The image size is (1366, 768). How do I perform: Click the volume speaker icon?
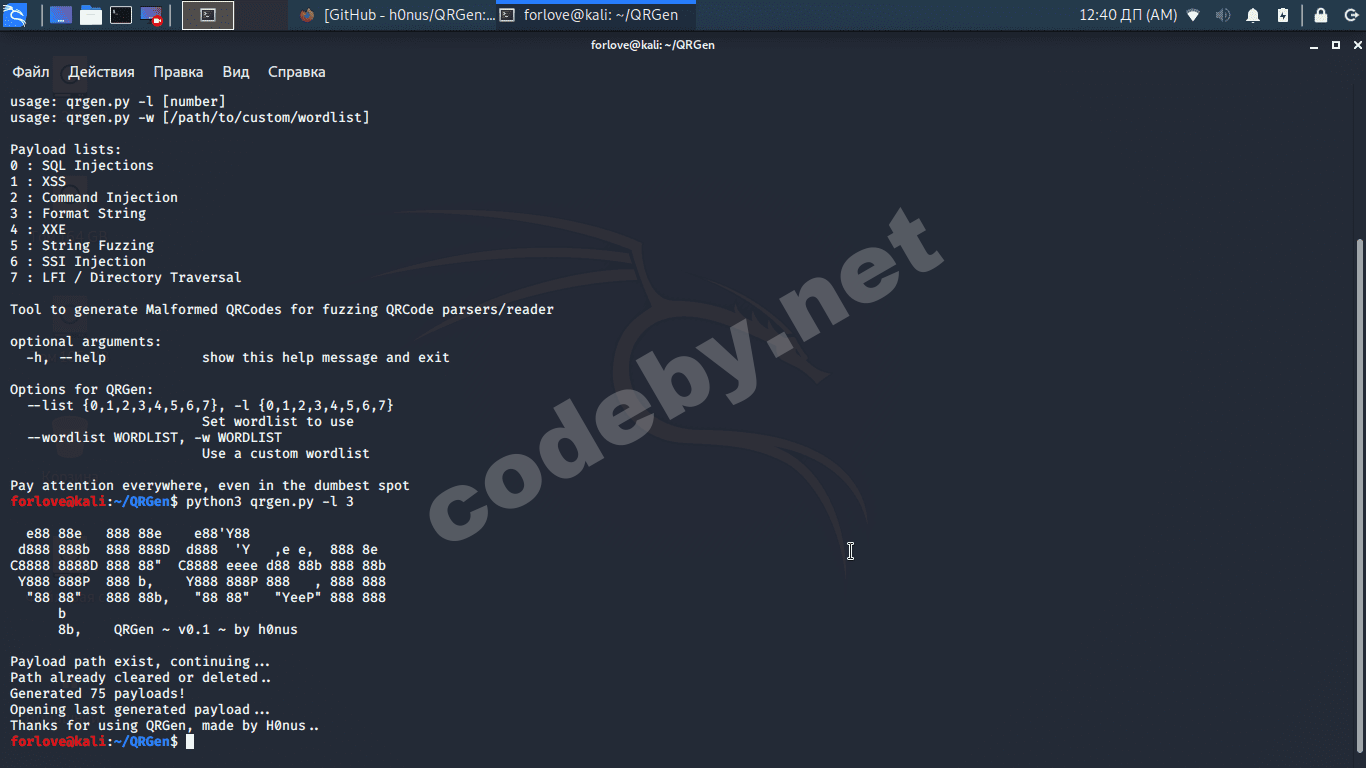coord(1222,15)
